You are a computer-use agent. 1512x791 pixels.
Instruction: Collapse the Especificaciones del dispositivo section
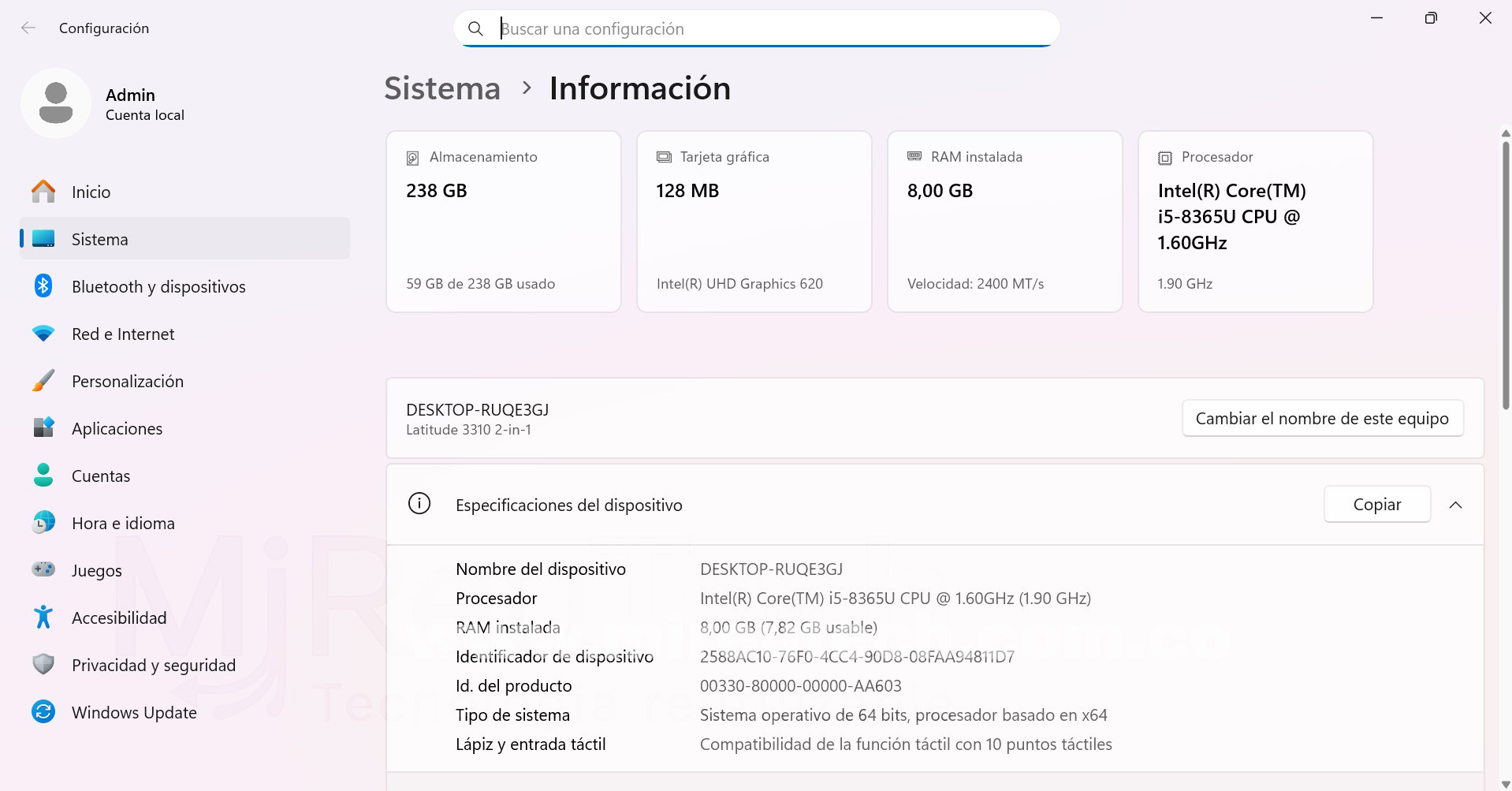(1455, 505)
